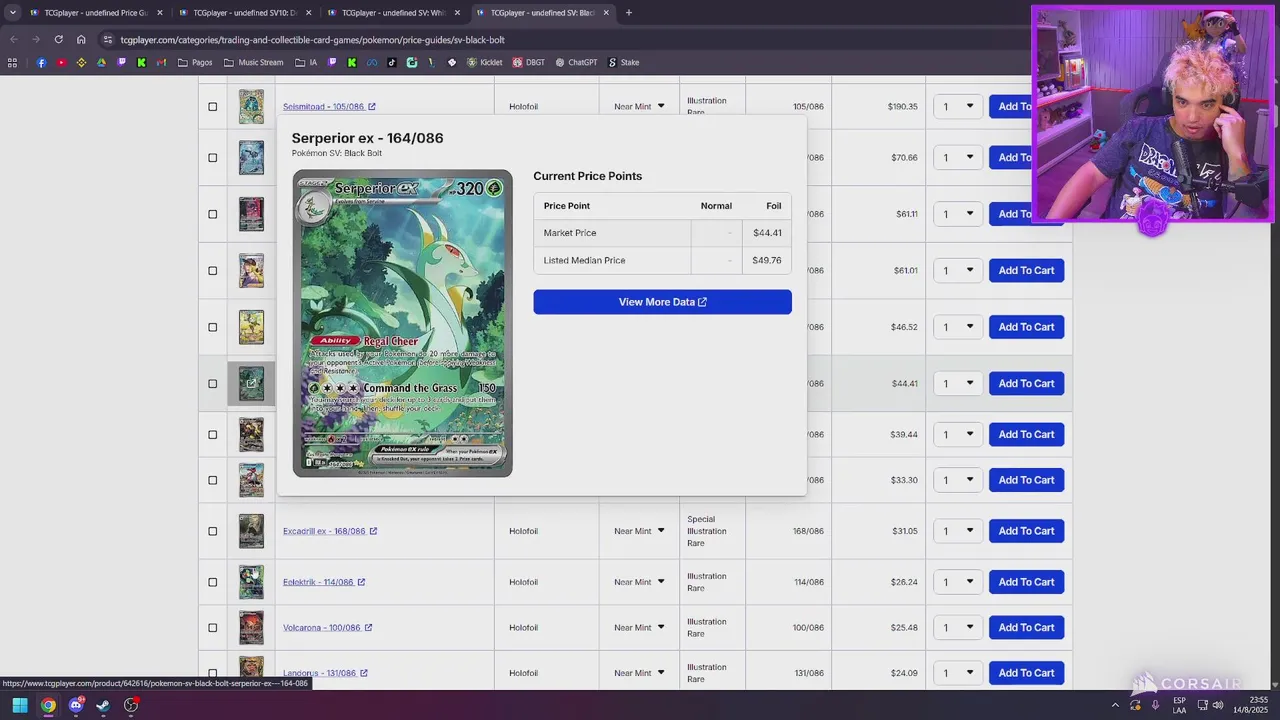The width and height of the screenshot is (1280, 720).
Task: View site information icon in address bar
Action: point(108,40)
